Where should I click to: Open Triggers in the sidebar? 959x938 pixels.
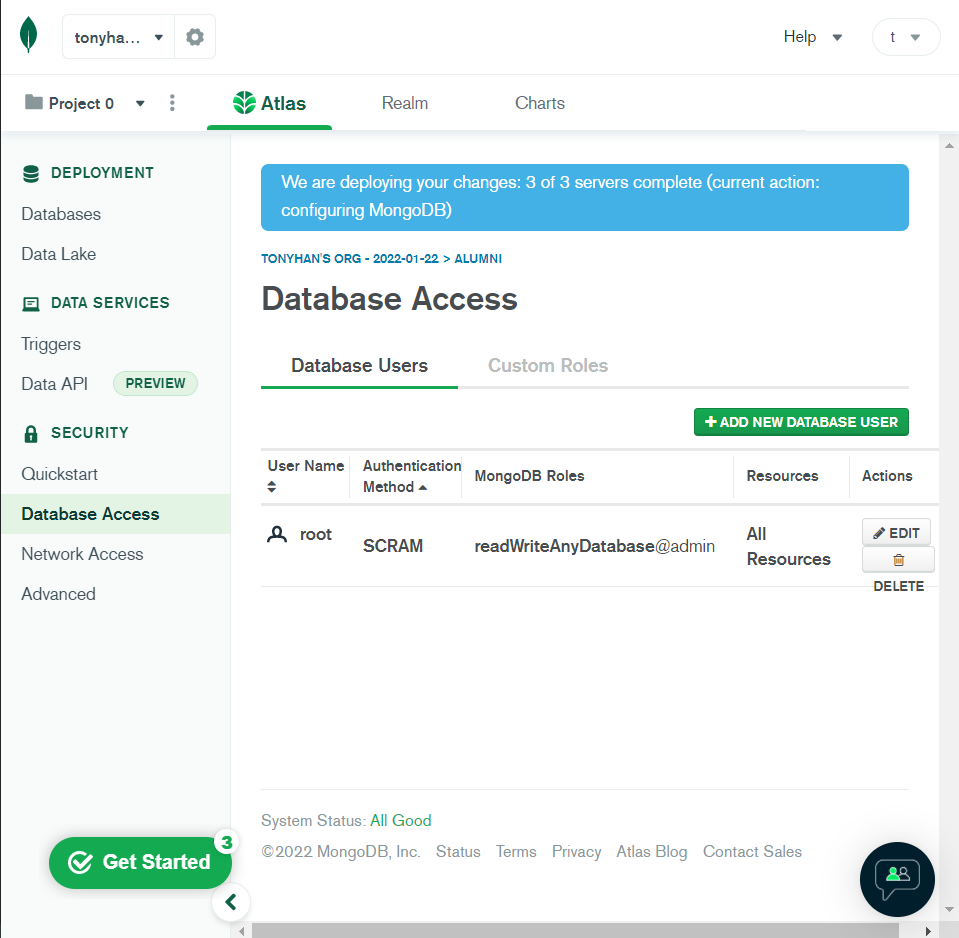51,344
